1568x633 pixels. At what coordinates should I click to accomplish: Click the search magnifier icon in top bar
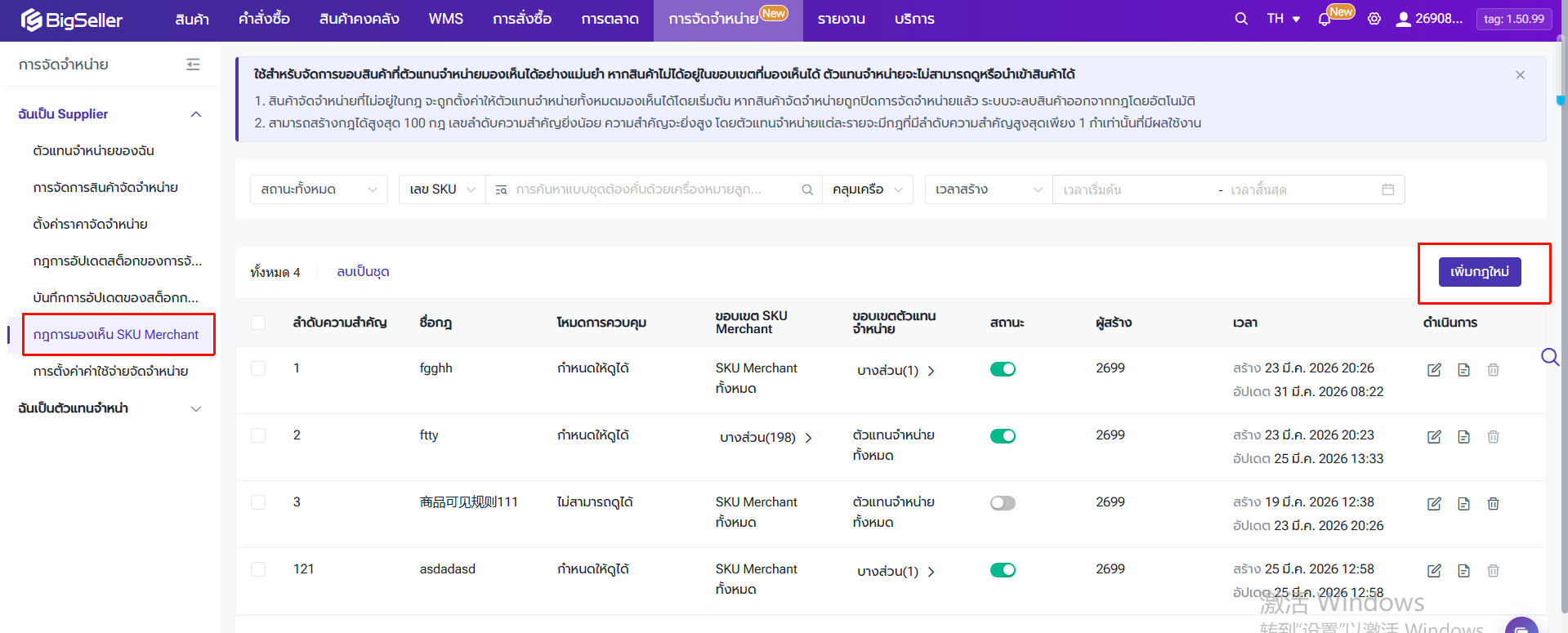pos(1241,19)
